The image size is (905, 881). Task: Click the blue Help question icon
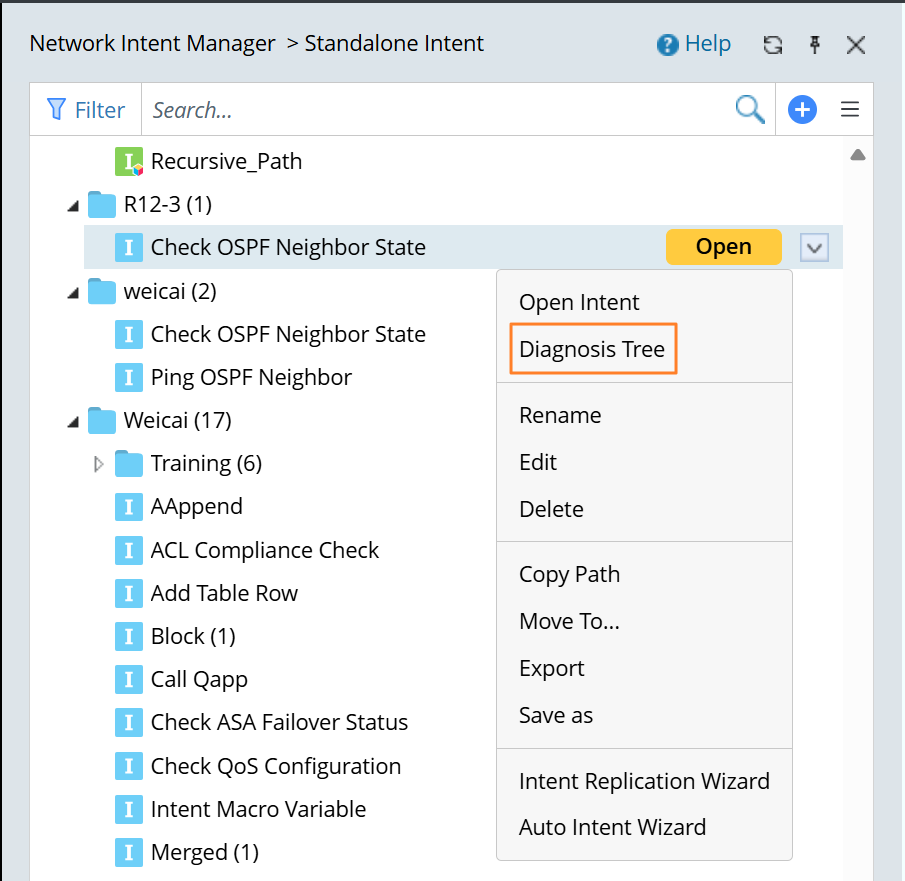click(667, 45)
